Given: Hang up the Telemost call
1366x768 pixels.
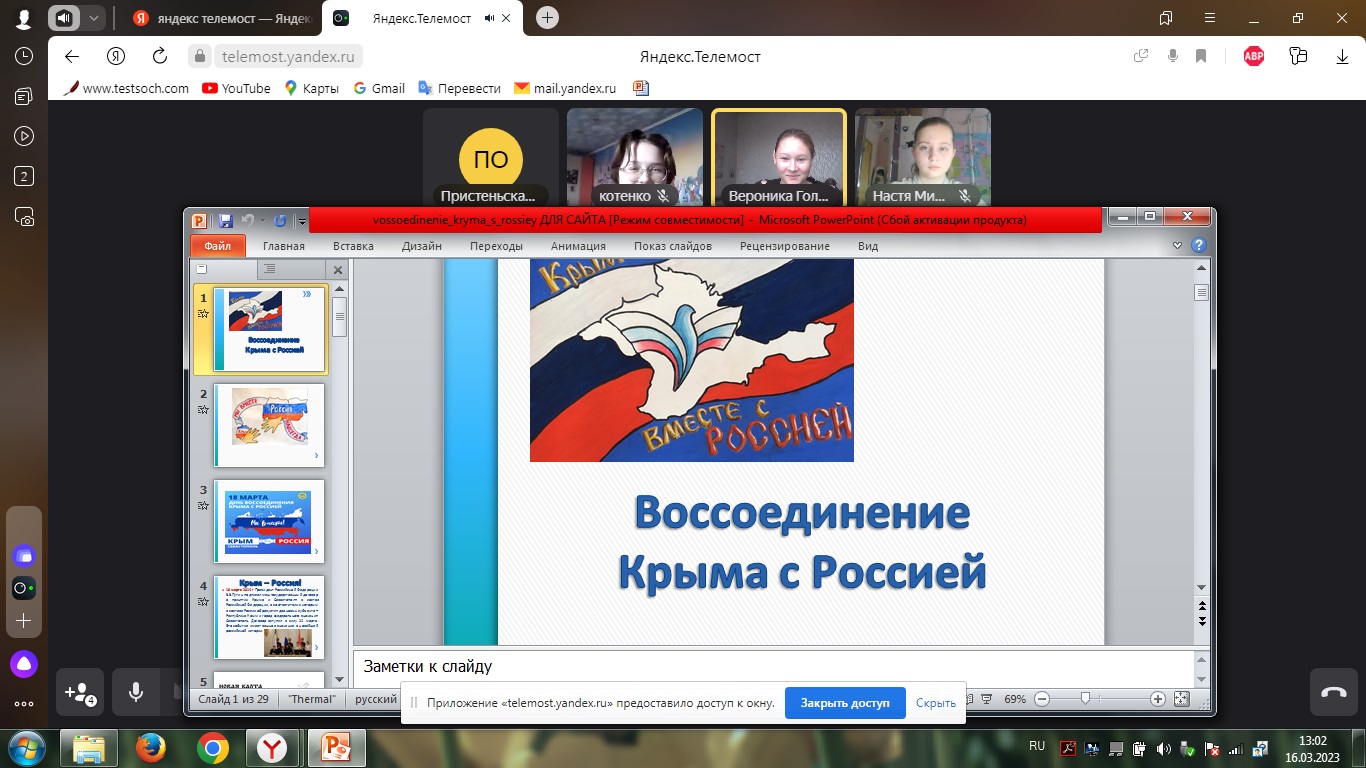Looking at the screenshot, I should [1334, 691].
